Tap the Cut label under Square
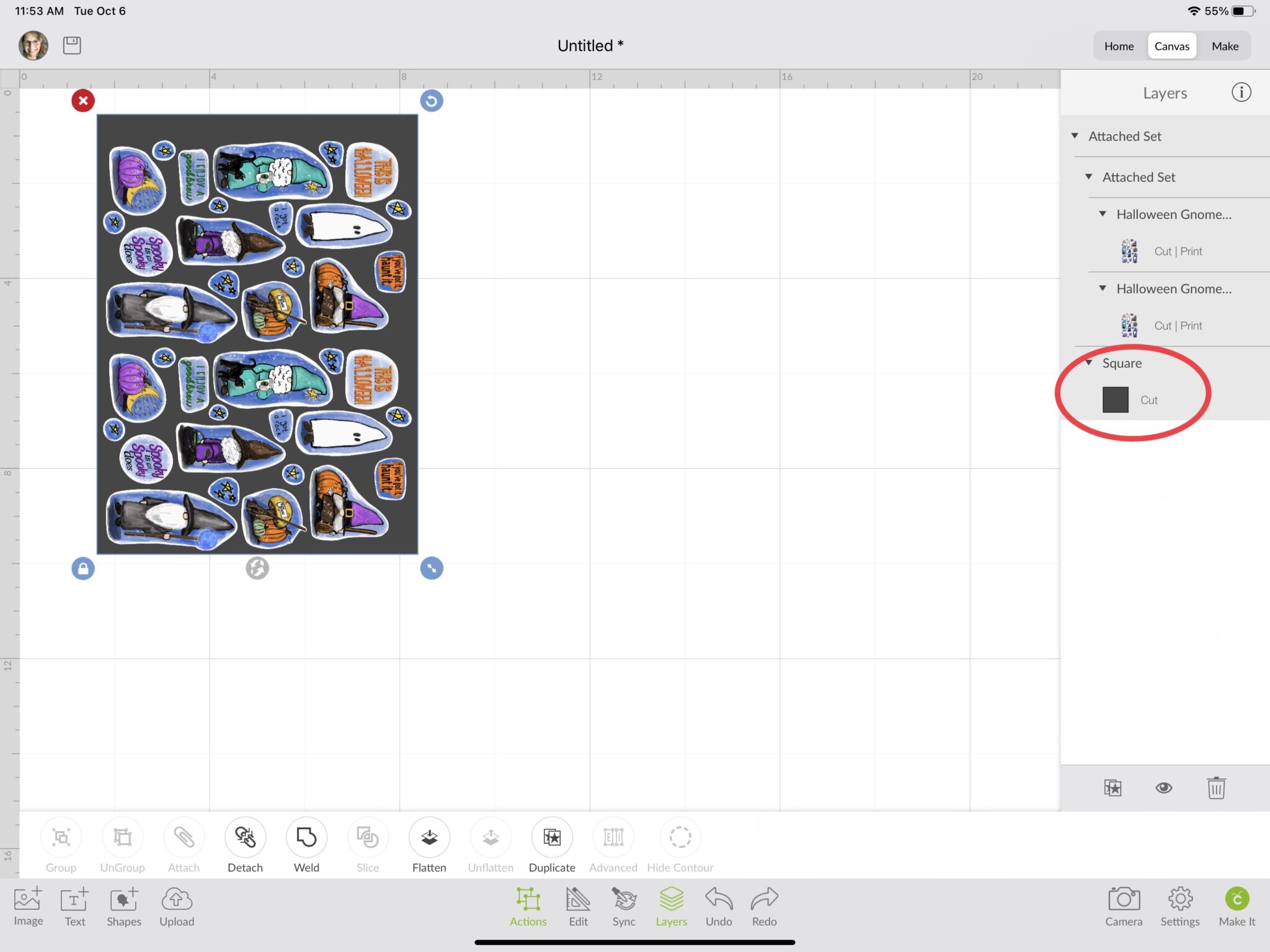The height and width of the screenshot is (952, 1270). pyautogui.click(x=1149, y=400)
